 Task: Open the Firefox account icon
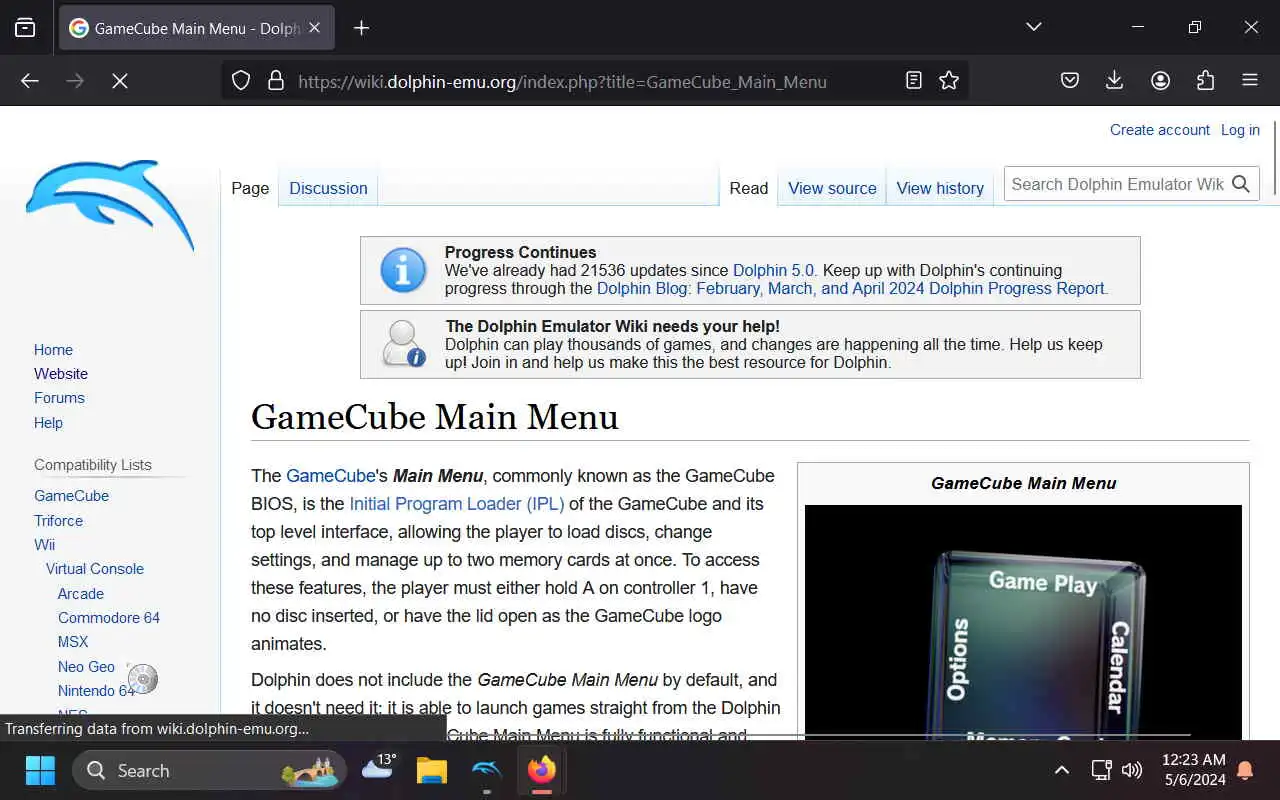coord(1160,81)
